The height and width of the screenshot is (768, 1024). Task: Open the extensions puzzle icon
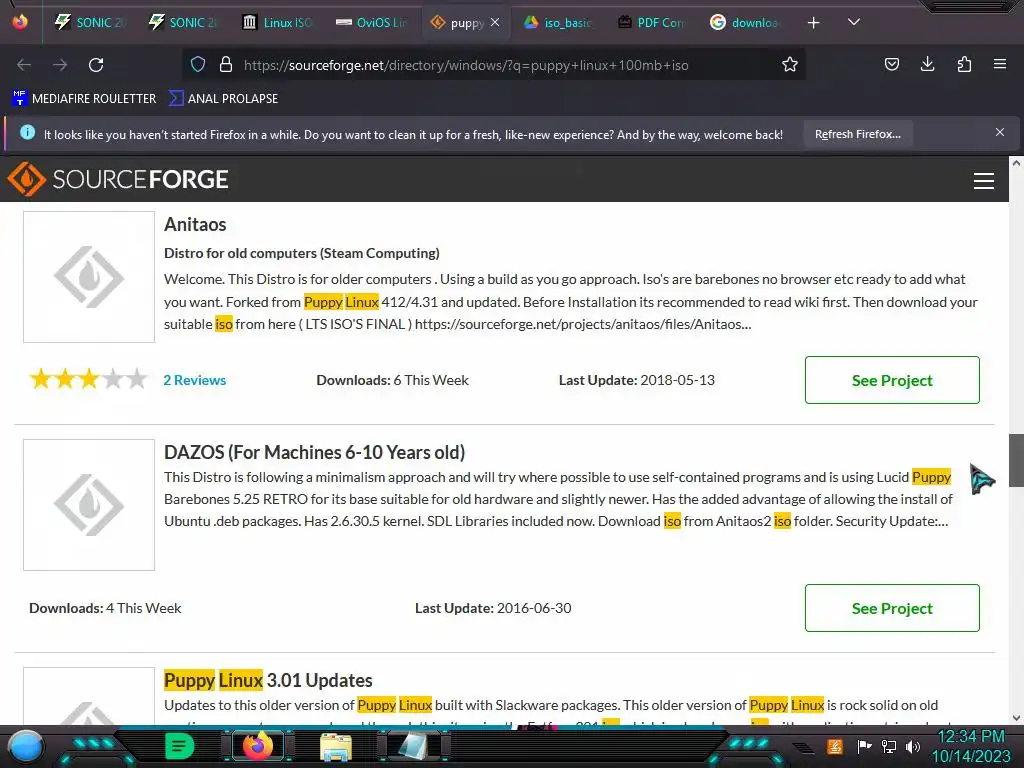coord(964,64)
